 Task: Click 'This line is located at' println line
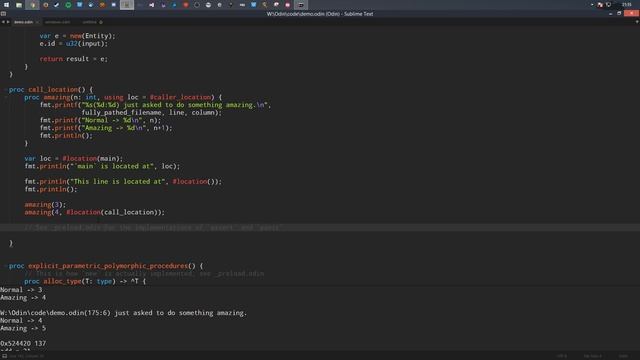click(123, 181)
